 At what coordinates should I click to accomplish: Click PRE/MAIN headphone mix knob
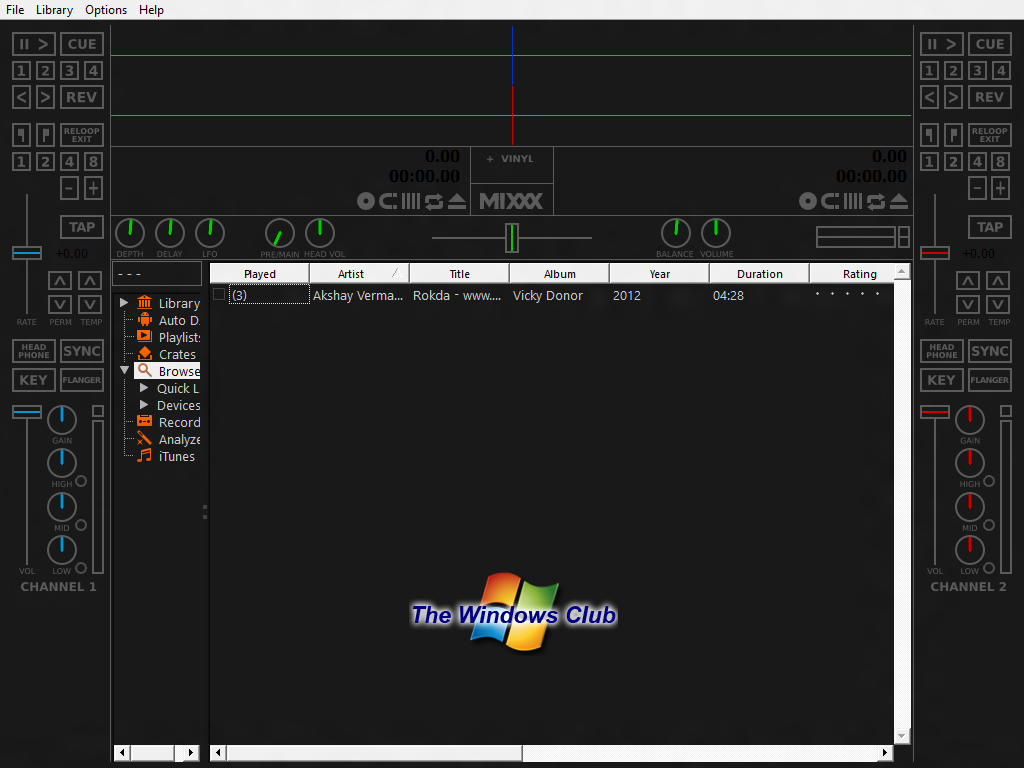tap(280, 233)
